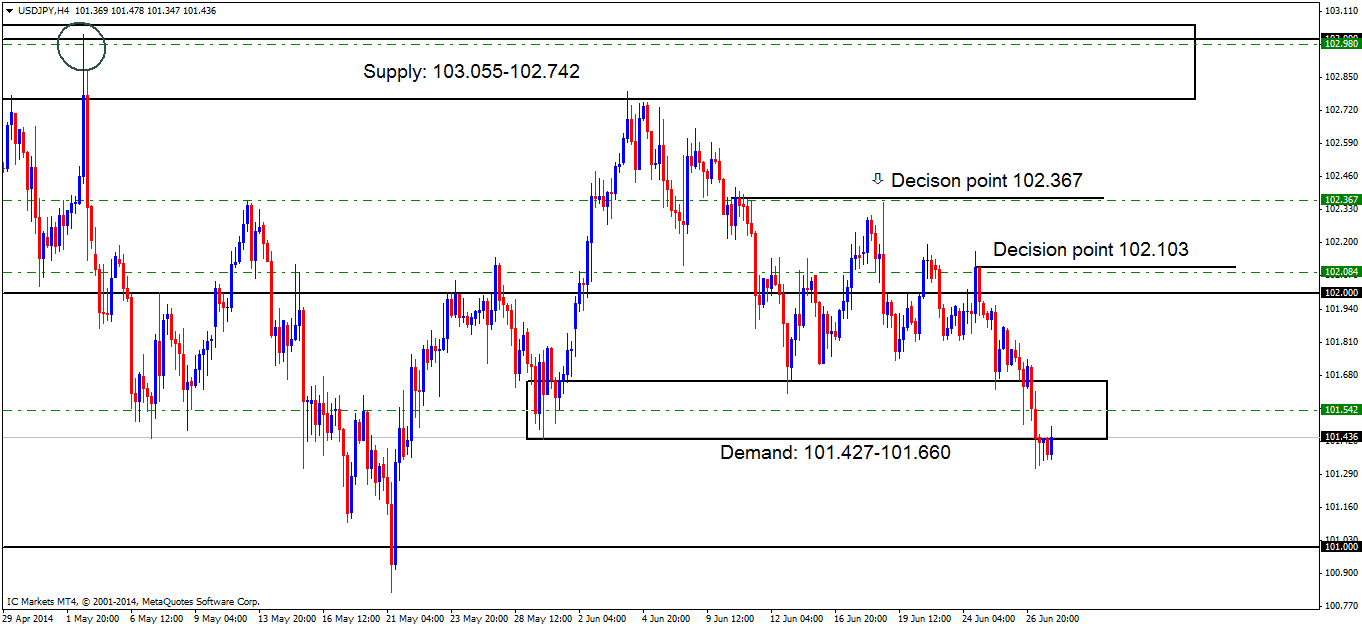Click the 101.940 value on price scale
The image size is (1362, 627).
pos(1340,308)
